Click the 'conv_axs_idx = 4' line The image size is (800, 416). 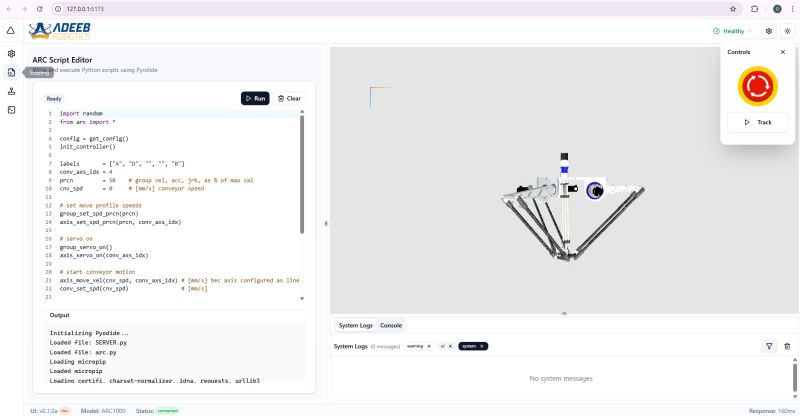click(x=86, y=172)
